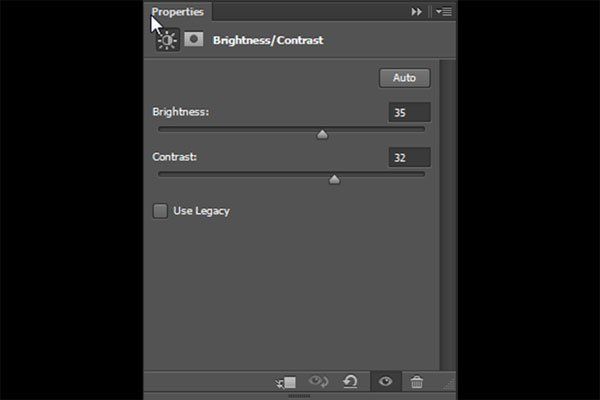This screenshot has height=400, width=600.
Task: Click the Contrast value field showing 32
Action: click(409, 157)
